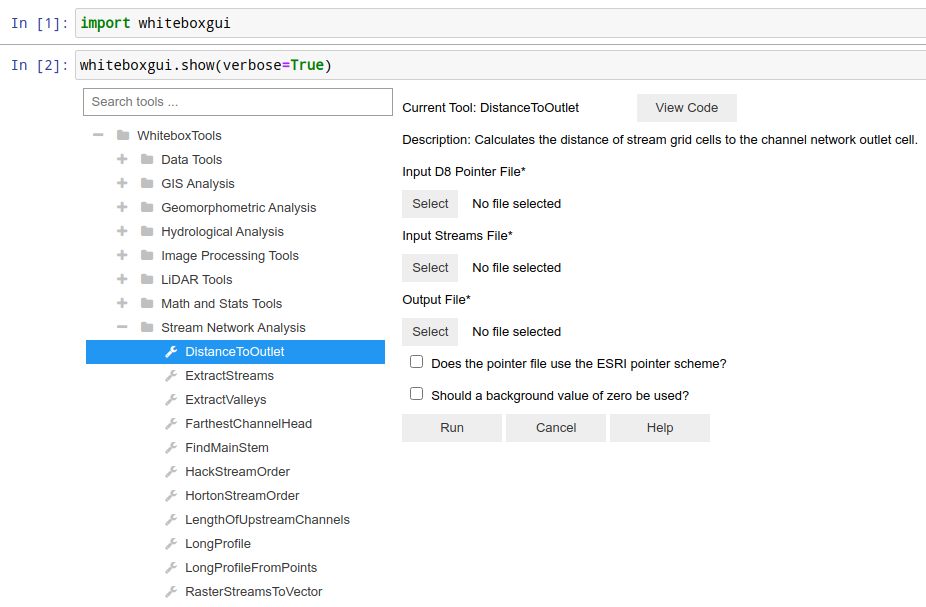Image resolution: width=926 pixels, height=607 pixels.
Task: Click the View Code button
Action: tap(686, 108)
